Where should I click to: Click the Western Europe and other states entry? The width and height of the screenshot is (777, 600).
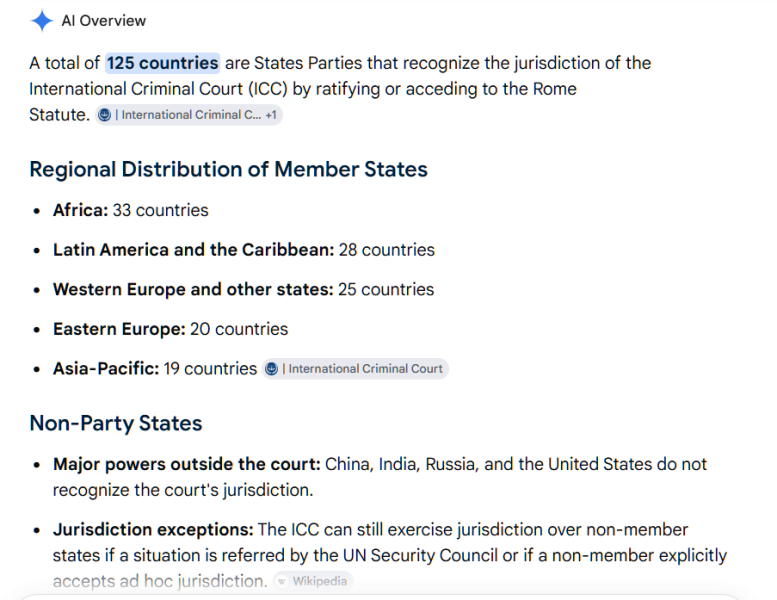pos(243,289)
